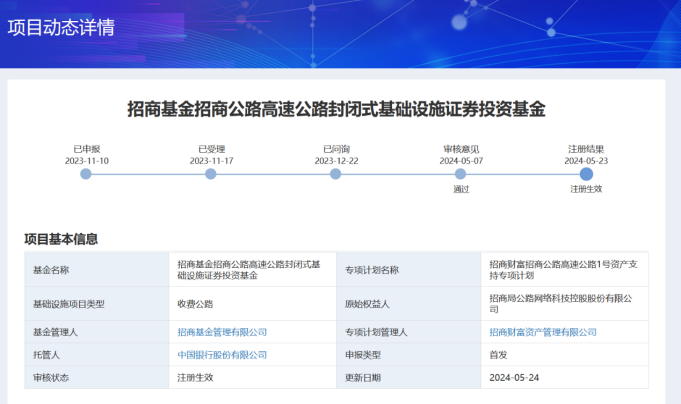
Task: Click the 通过 status under 审核意见
Action: click(x=461, y=189)
